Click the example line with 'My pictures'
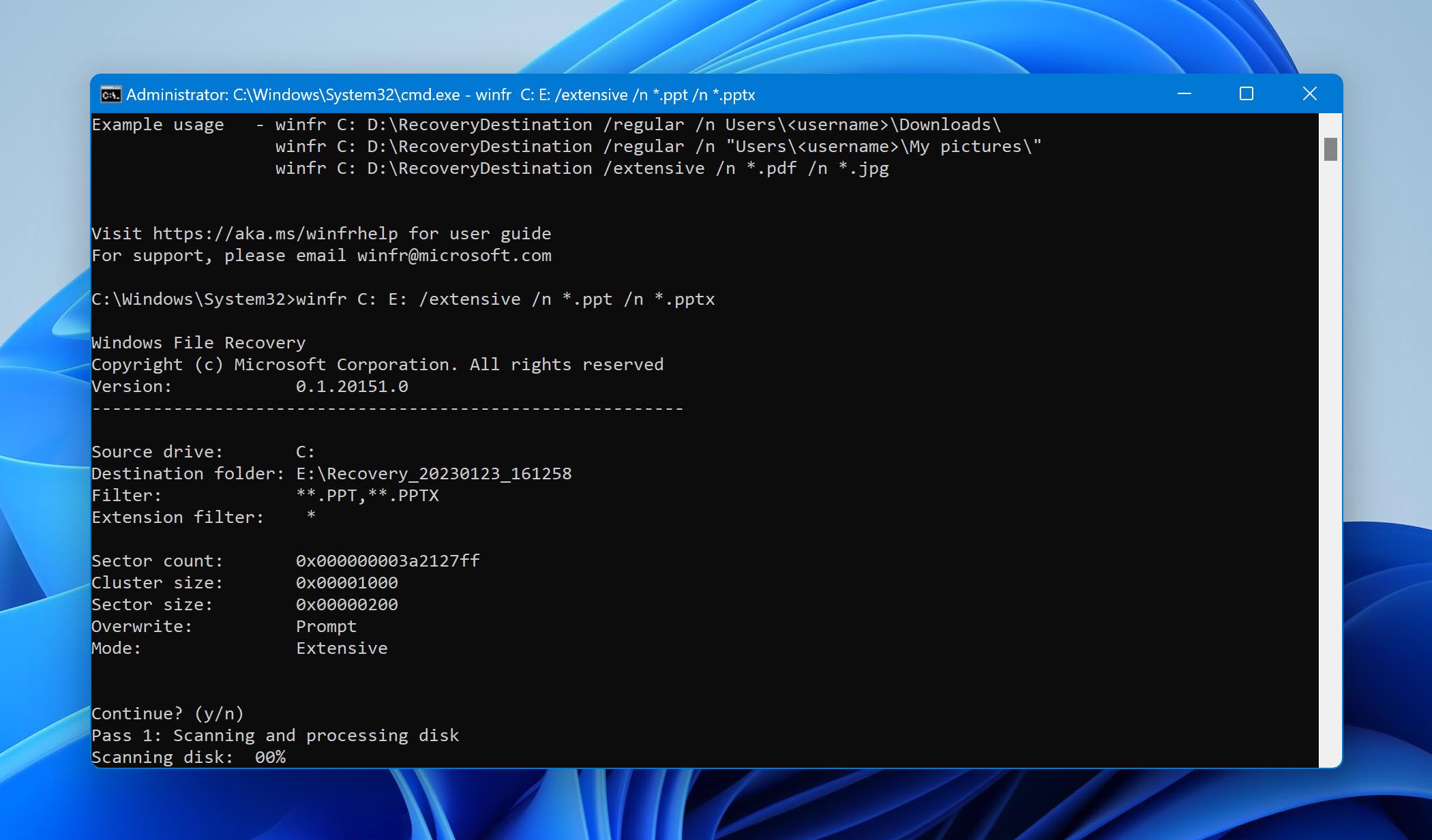 658,147
